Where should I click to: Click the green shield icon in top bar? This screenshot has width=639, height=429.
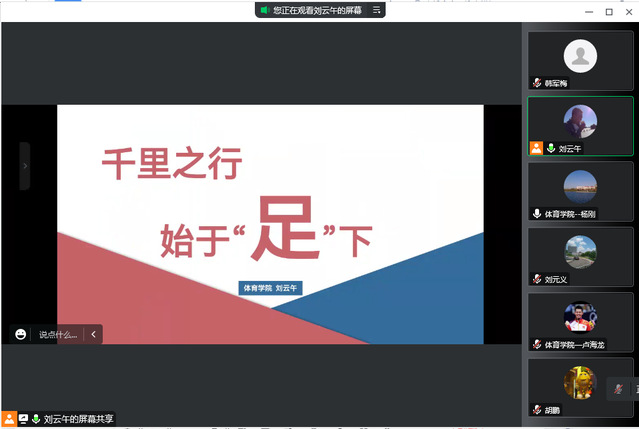tap(265, 10)
